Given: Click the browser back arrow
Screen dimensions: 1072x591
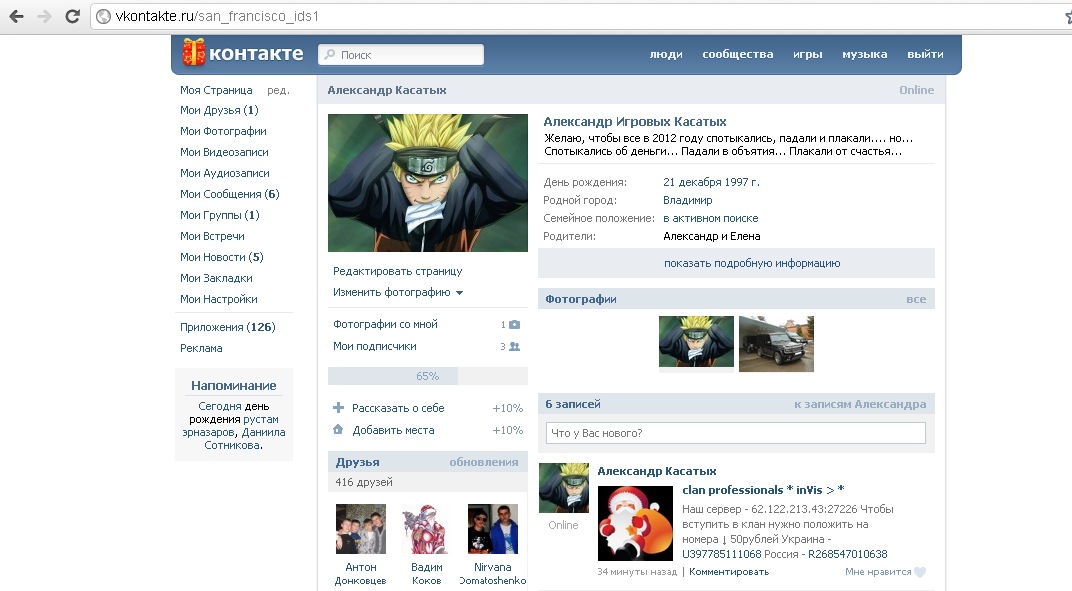Looking at the screenshot, I should tap(17, 17).
